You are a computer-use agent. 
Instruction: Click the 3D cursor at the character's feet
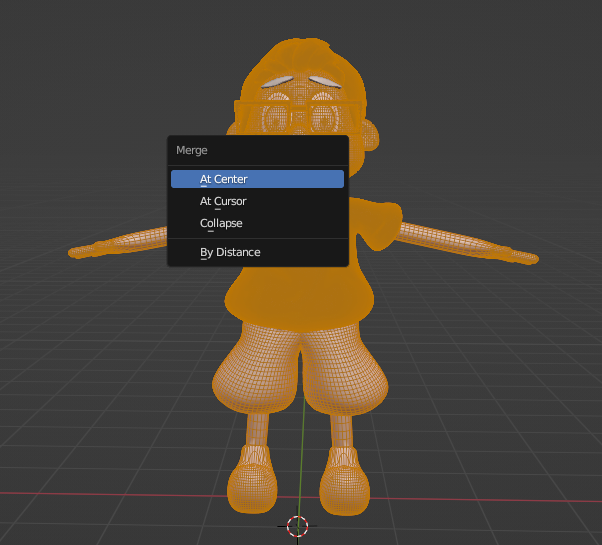click(298, 526)
